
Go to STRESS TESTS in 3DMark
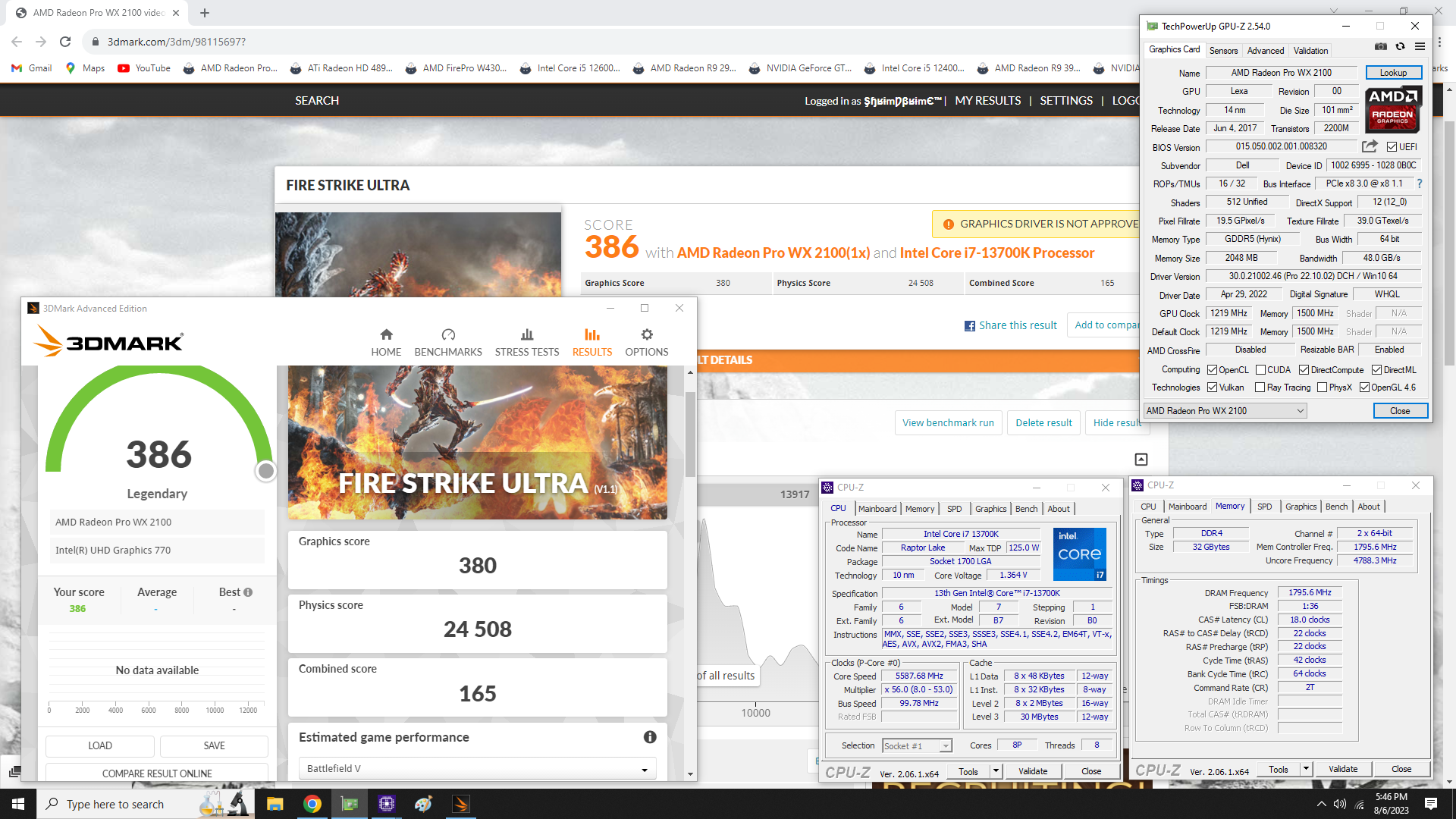[x=527, y=342]
